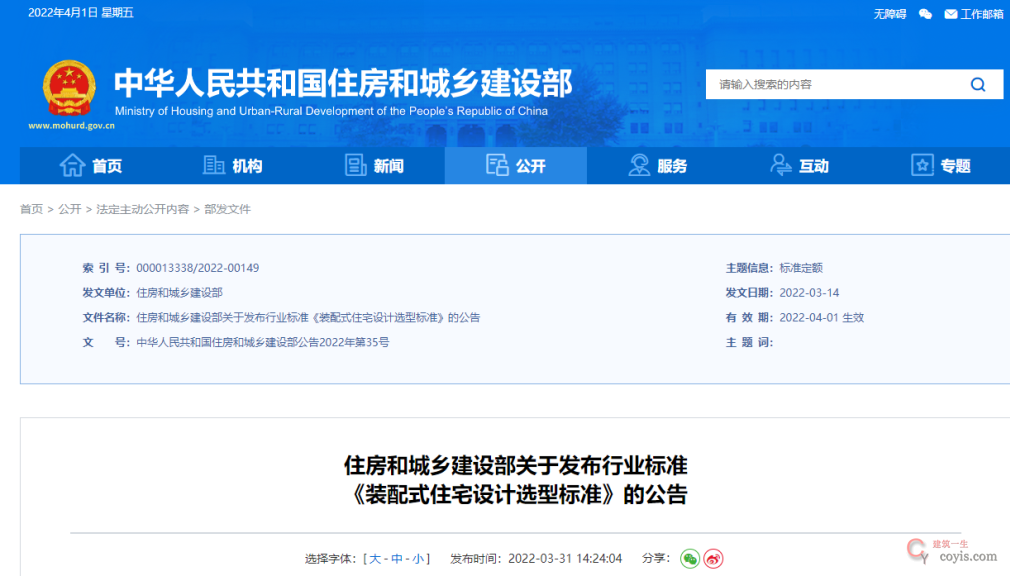
Task: Click the national emblem logo
Action: coord(69,89)
